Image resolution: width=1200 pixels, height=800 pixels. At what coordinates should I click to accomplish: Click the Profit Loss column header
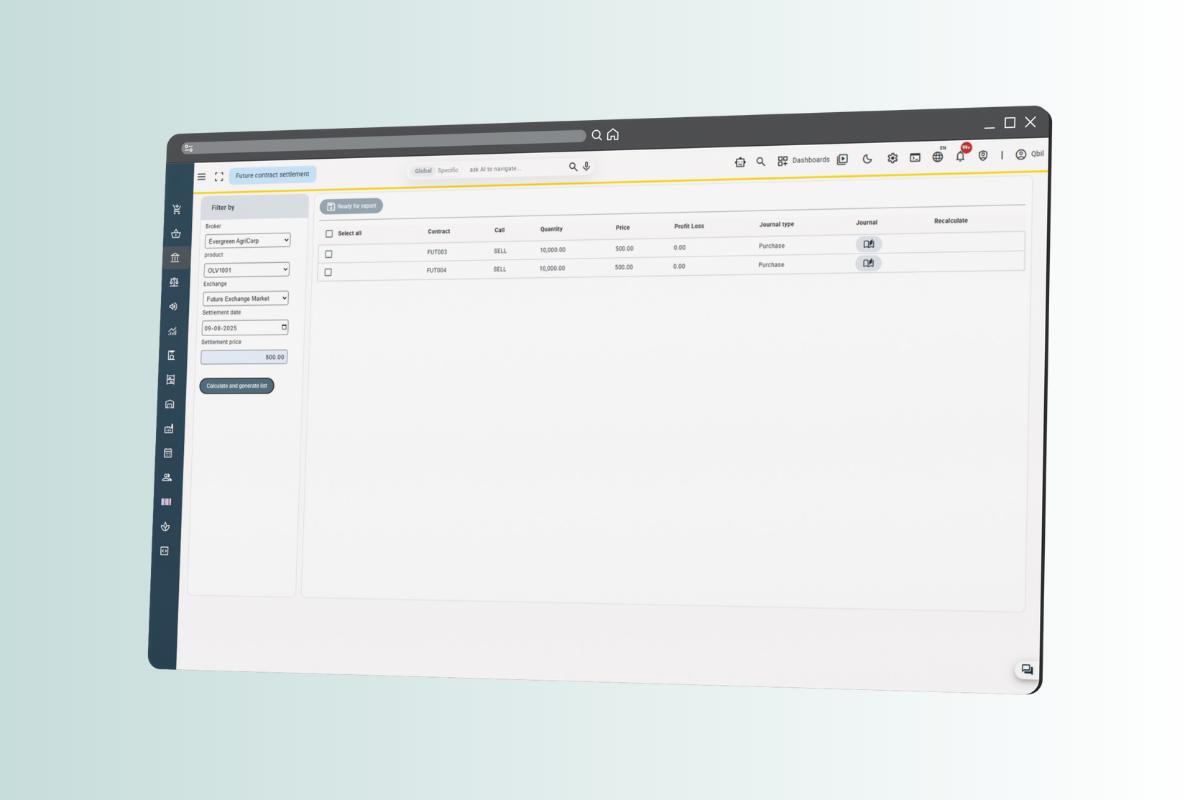point(689,226)
